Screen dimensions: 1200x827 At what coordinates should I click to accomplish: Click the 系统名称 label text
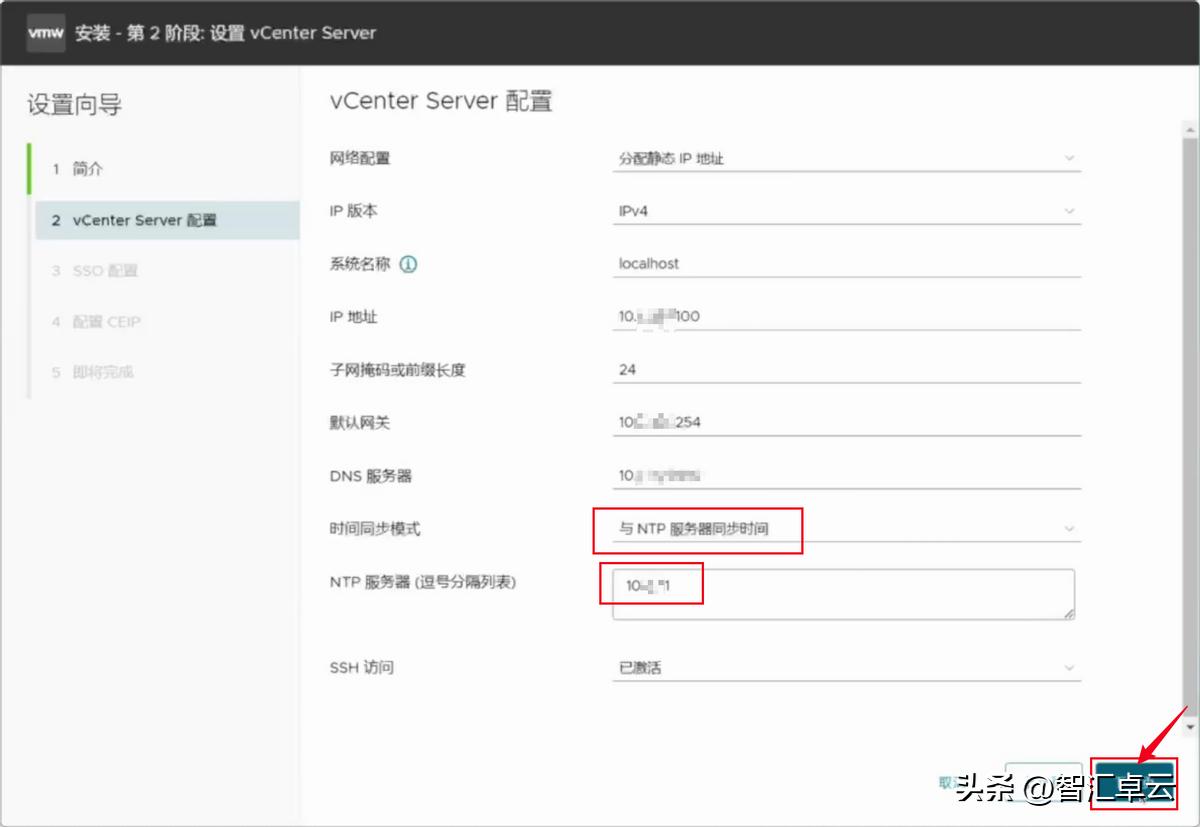tap(360, 264)
